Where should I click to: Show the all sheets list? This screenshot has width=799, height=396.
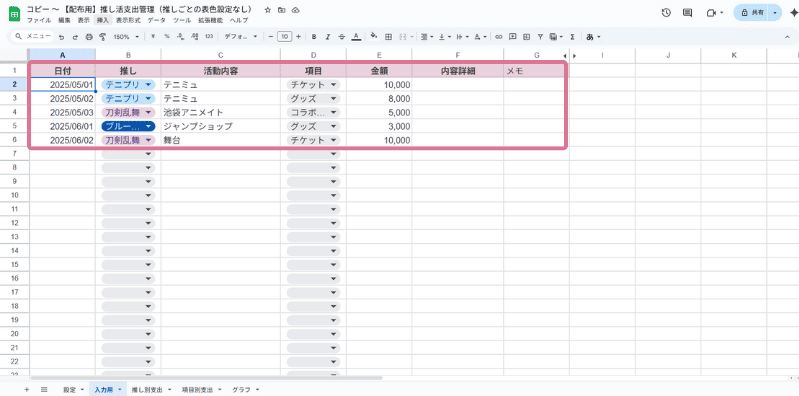pyautogui.click(x=44, y=389)
